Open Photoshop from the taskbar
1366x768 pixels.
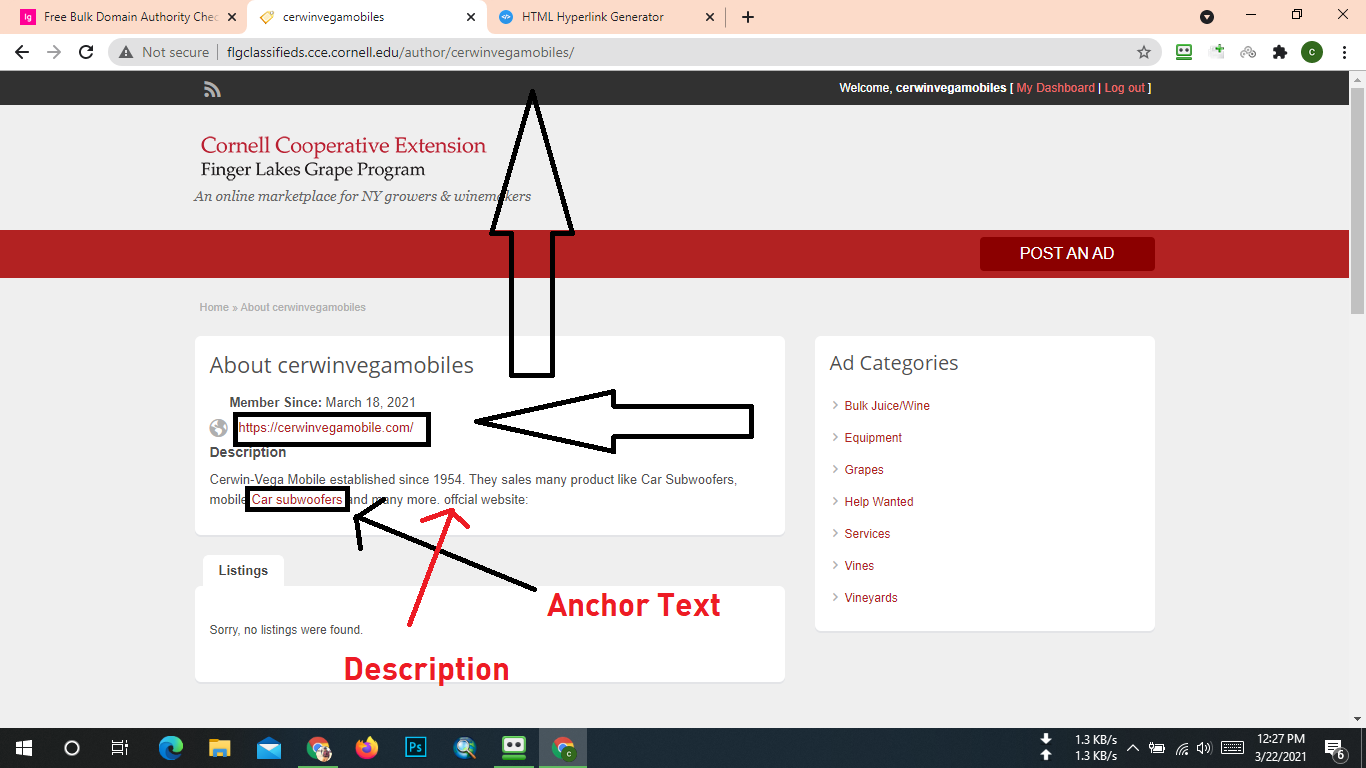(x=416, y=747)
